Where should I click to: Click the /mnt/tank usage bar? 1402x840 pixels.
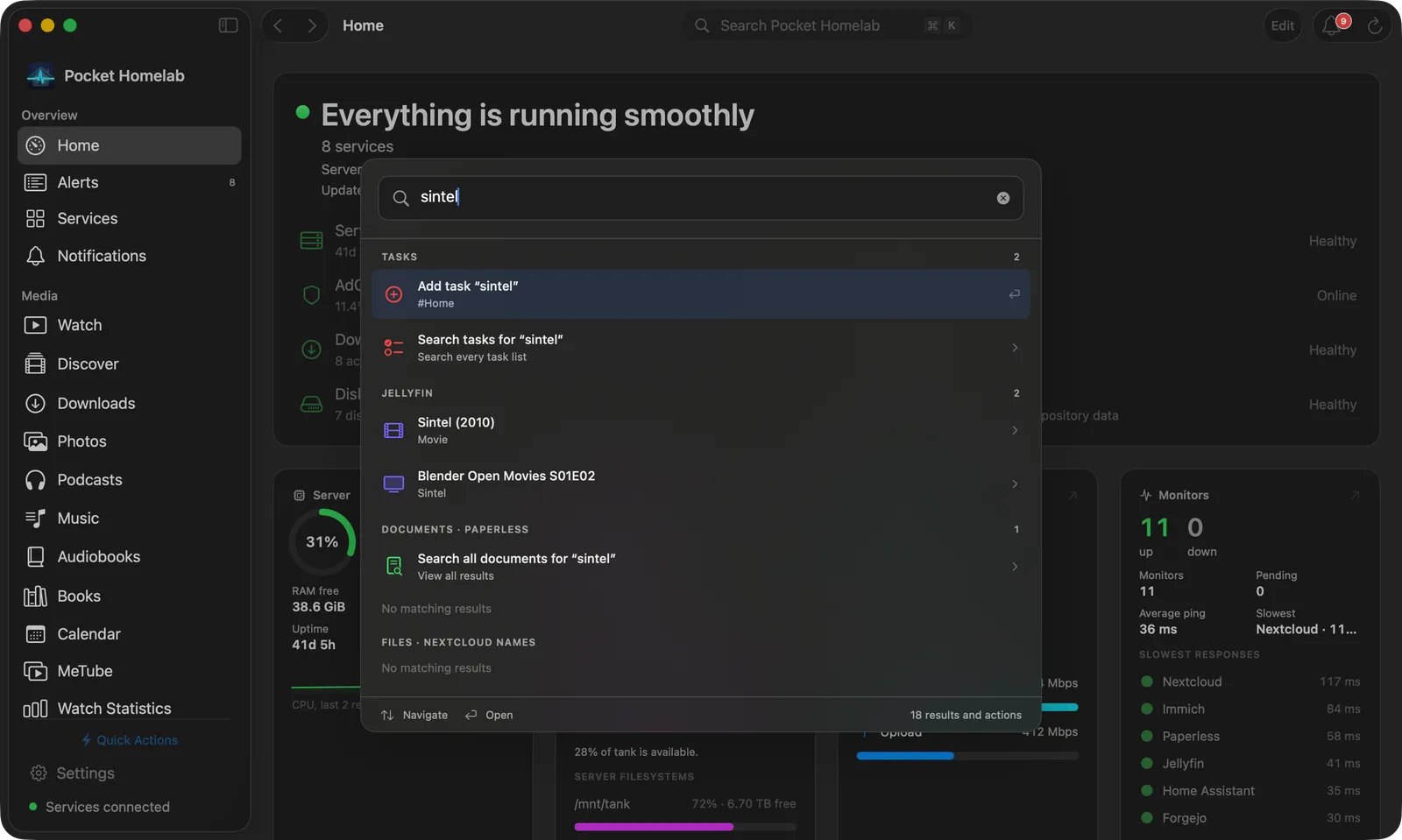(685, 827)
